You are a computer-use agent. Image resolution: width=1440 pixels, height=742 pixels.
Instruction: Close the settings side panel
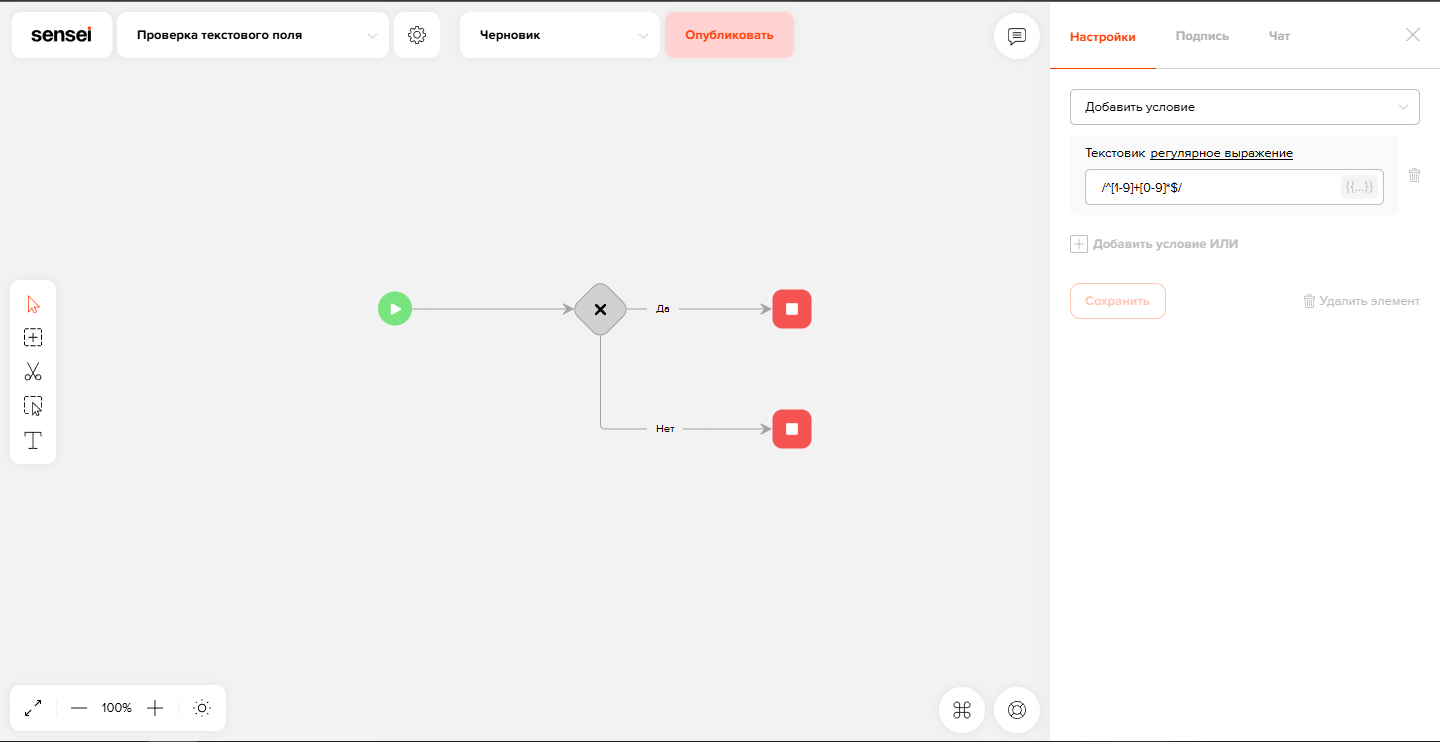click(x=1413, y=35)
